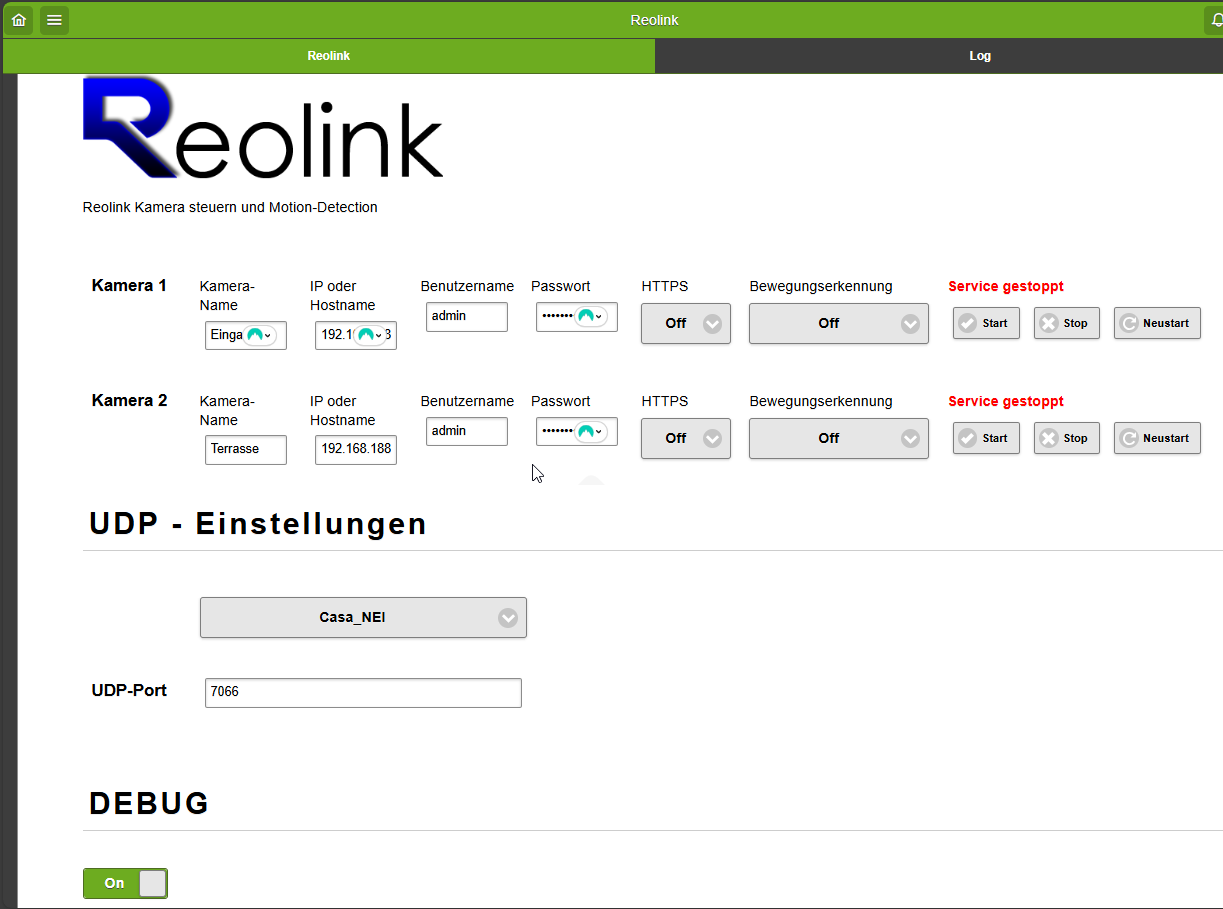Click the Kamera 1 Kamera-Name field

point(246,335)
